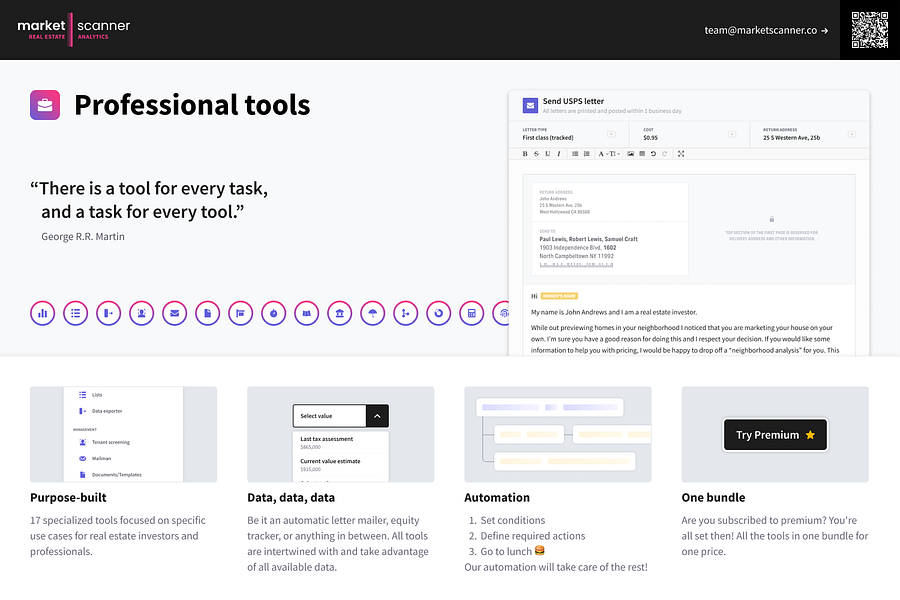Open Mailman in the menu preview

(95, 458)
